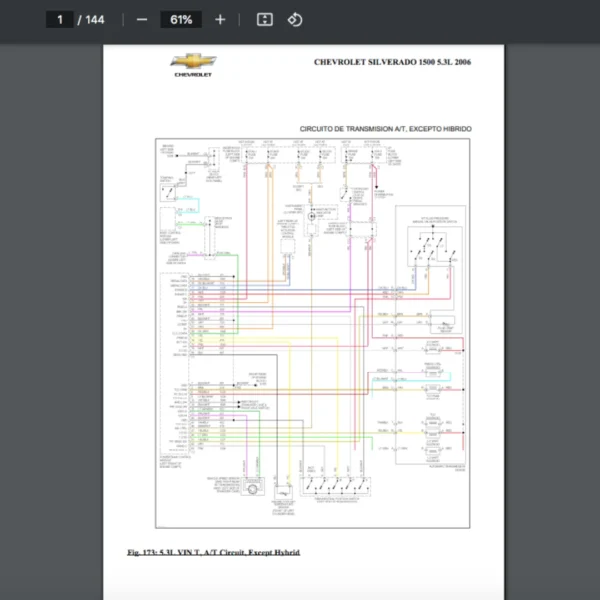Click the wiring diagram image
The height and width of the screenshot is (600, 600).
coord(313,333)
